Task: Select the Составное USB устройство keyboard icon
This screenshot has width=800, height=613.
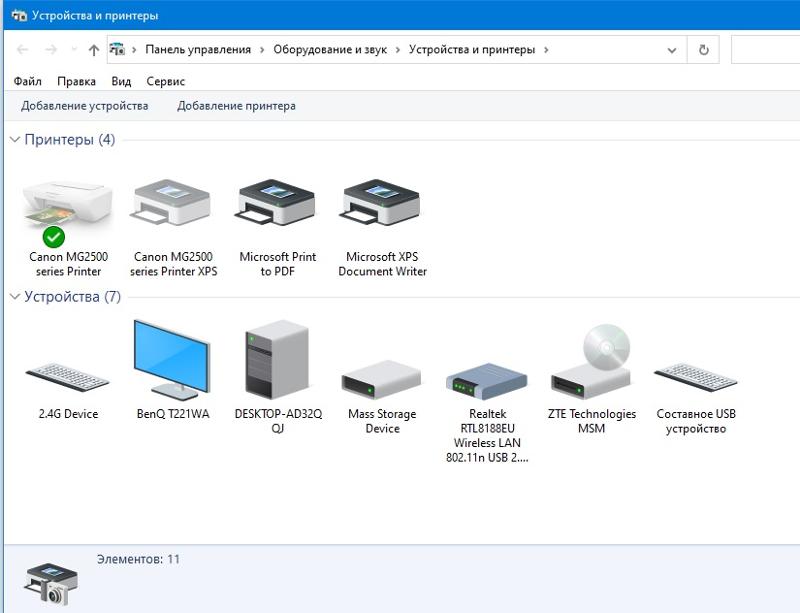Action: pyautogui.click(x=696, y=378)
